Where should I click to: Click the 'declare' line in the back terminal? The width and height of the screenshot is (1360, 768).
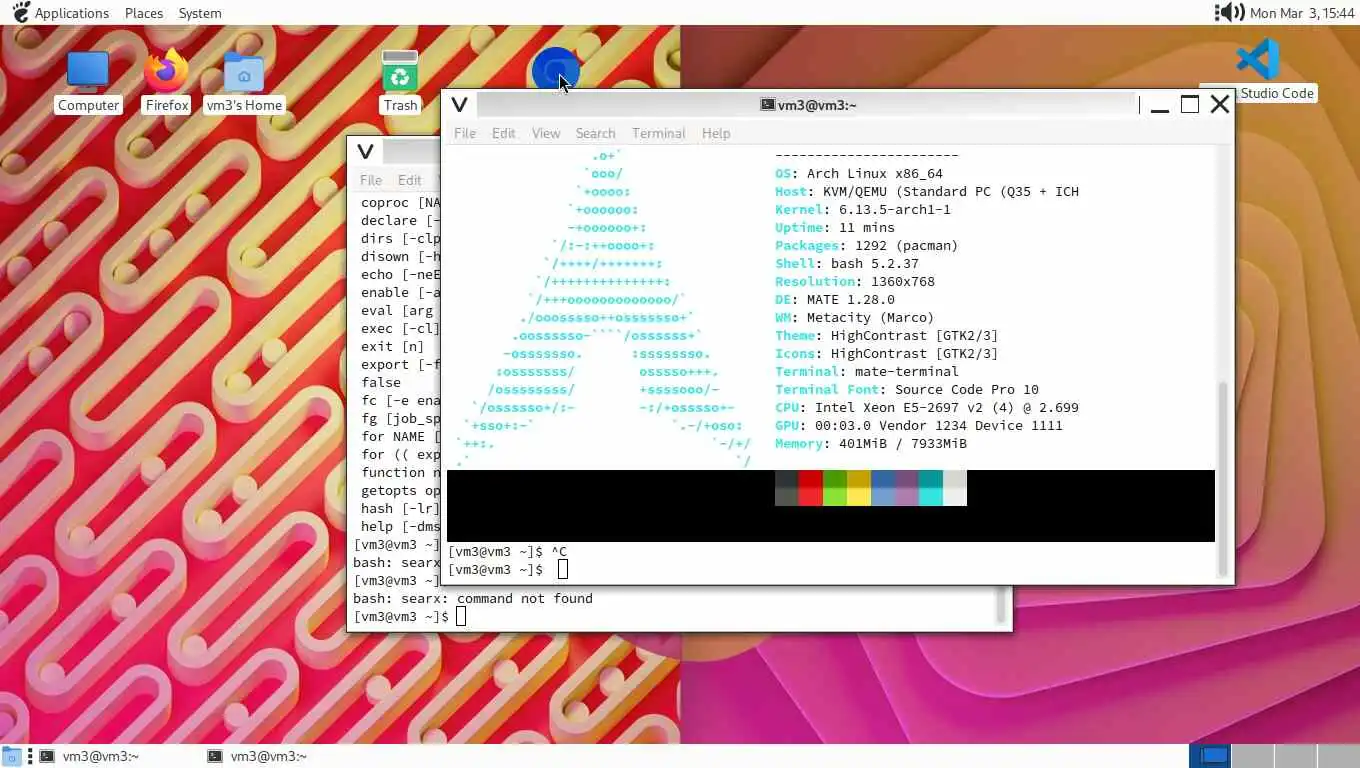(x=400, y=220)
